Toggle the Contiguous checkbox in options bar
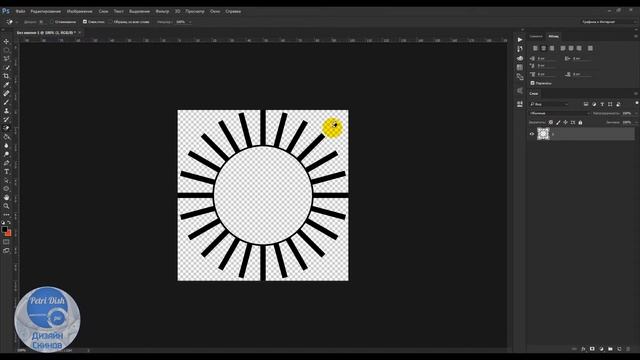 (x=85, y=22)
